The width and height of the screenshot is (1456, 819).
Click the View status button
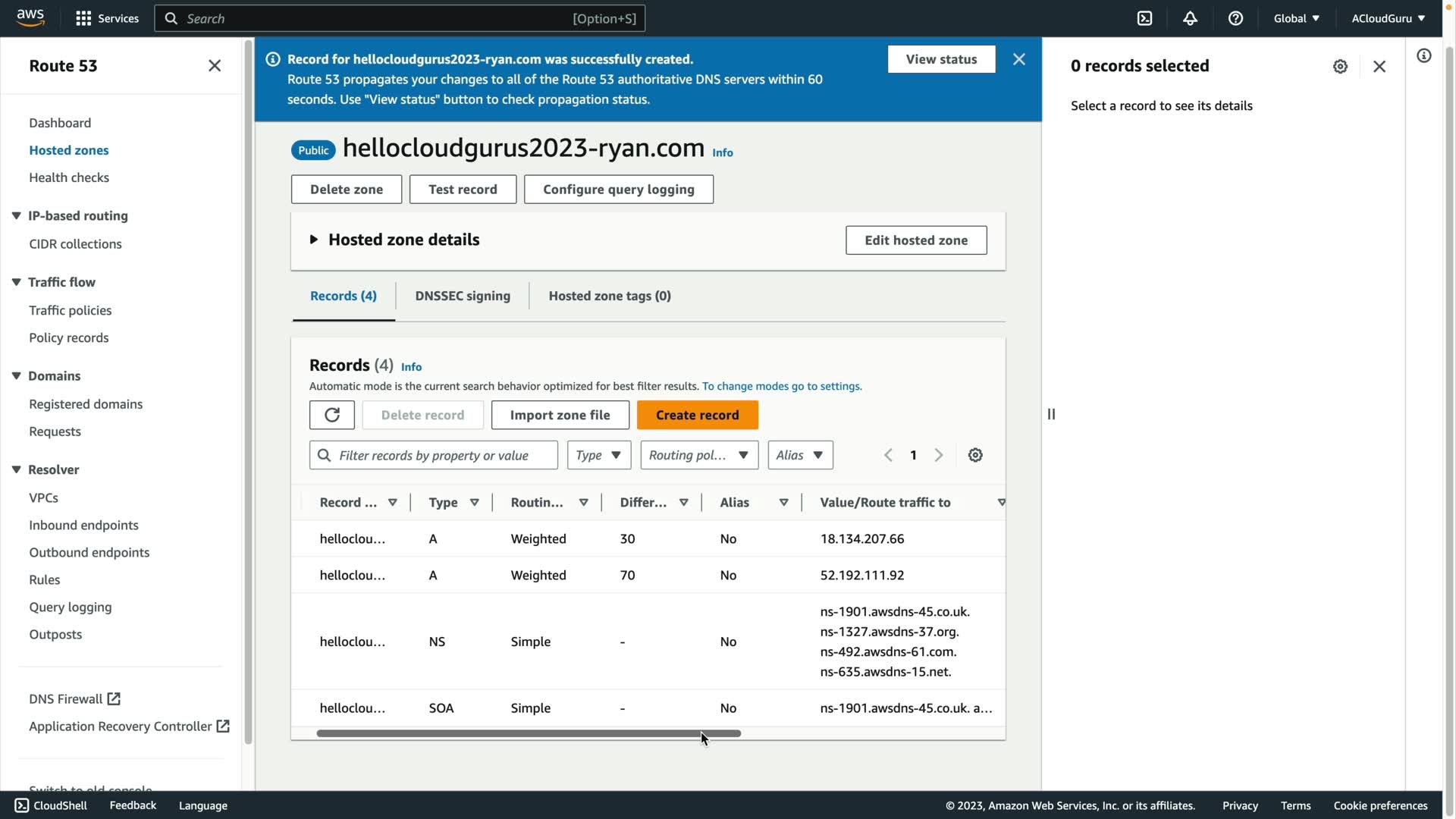[940, 59]
